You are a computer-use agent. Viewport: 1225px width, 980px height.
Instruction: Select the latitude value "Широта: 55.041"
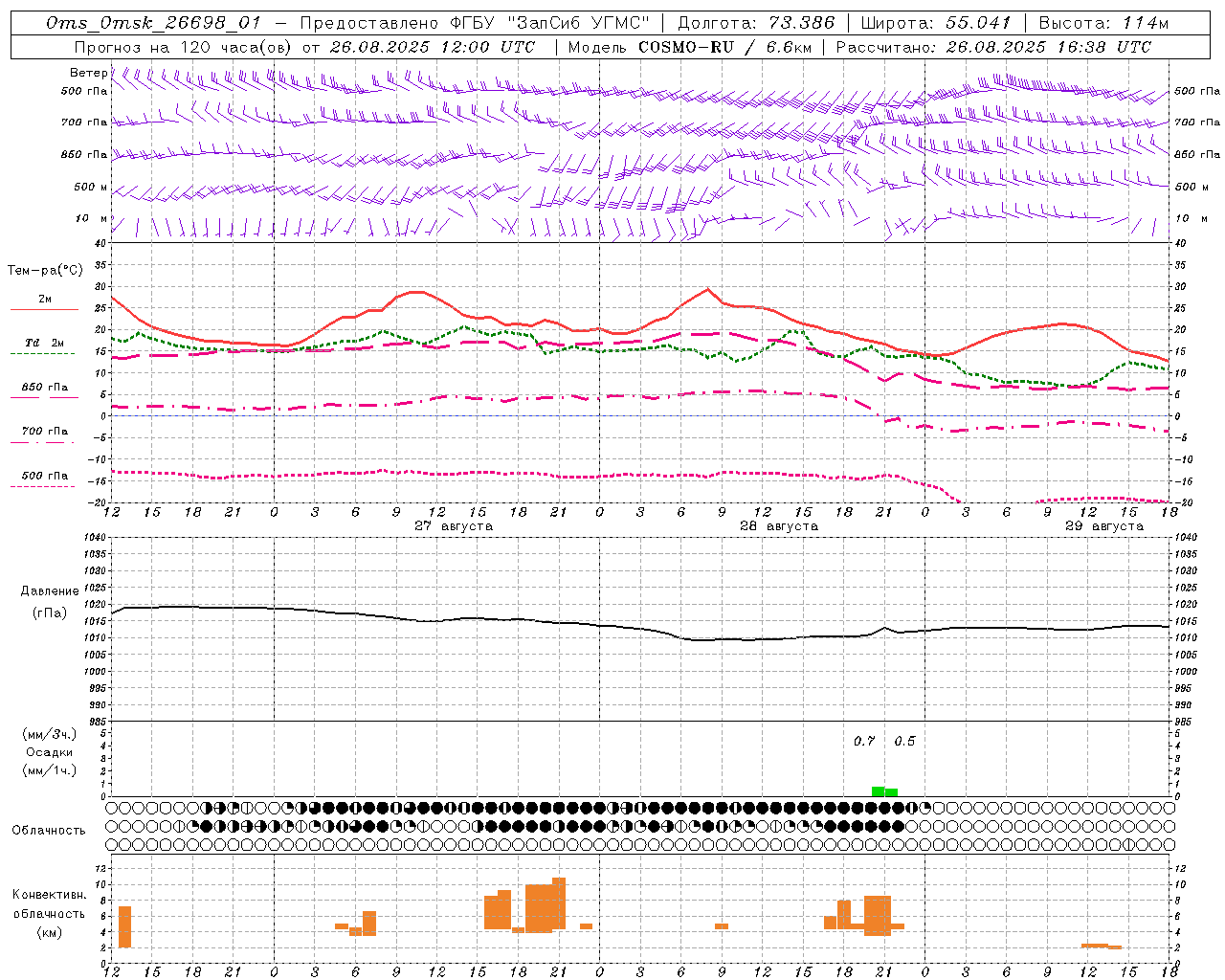tap(936, 23)
